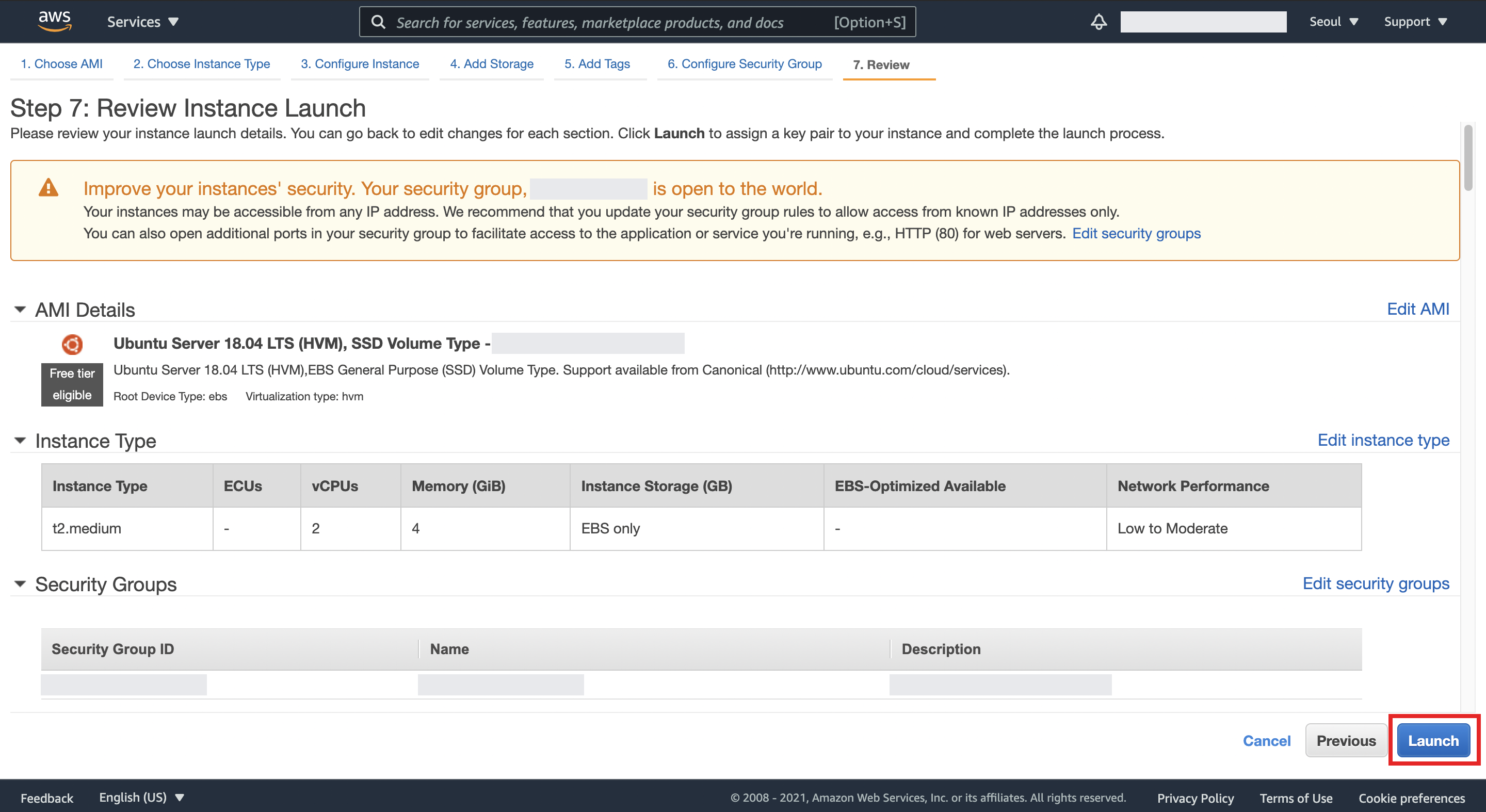Image resolution: width=1486 pixels, height=812 pixels.
Task: Open the Support dropdown menu
Action: coord(1415,22)
